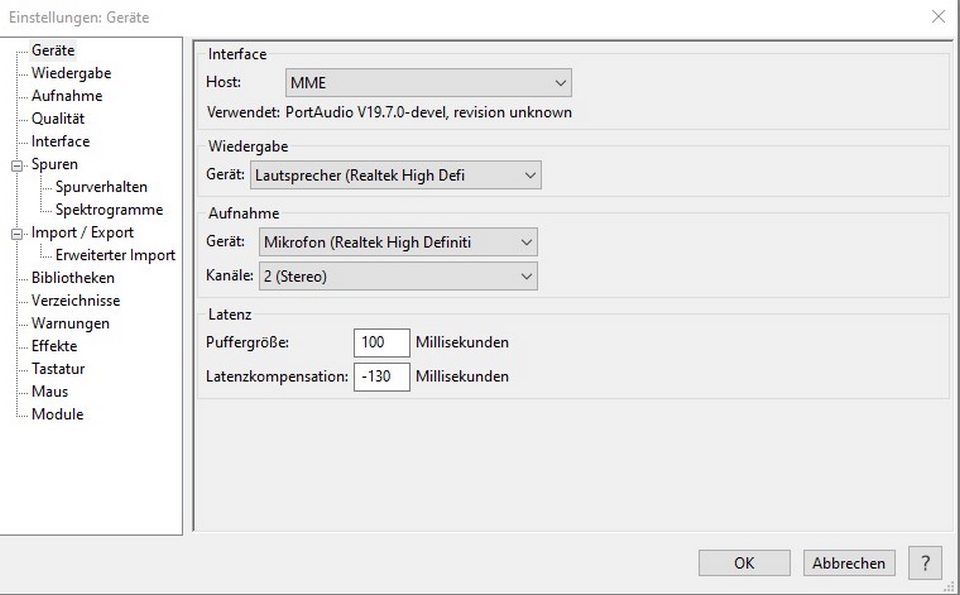Open the Tastatur settings page
Viewport: 960px width, 595px height.
pos(58,369)
